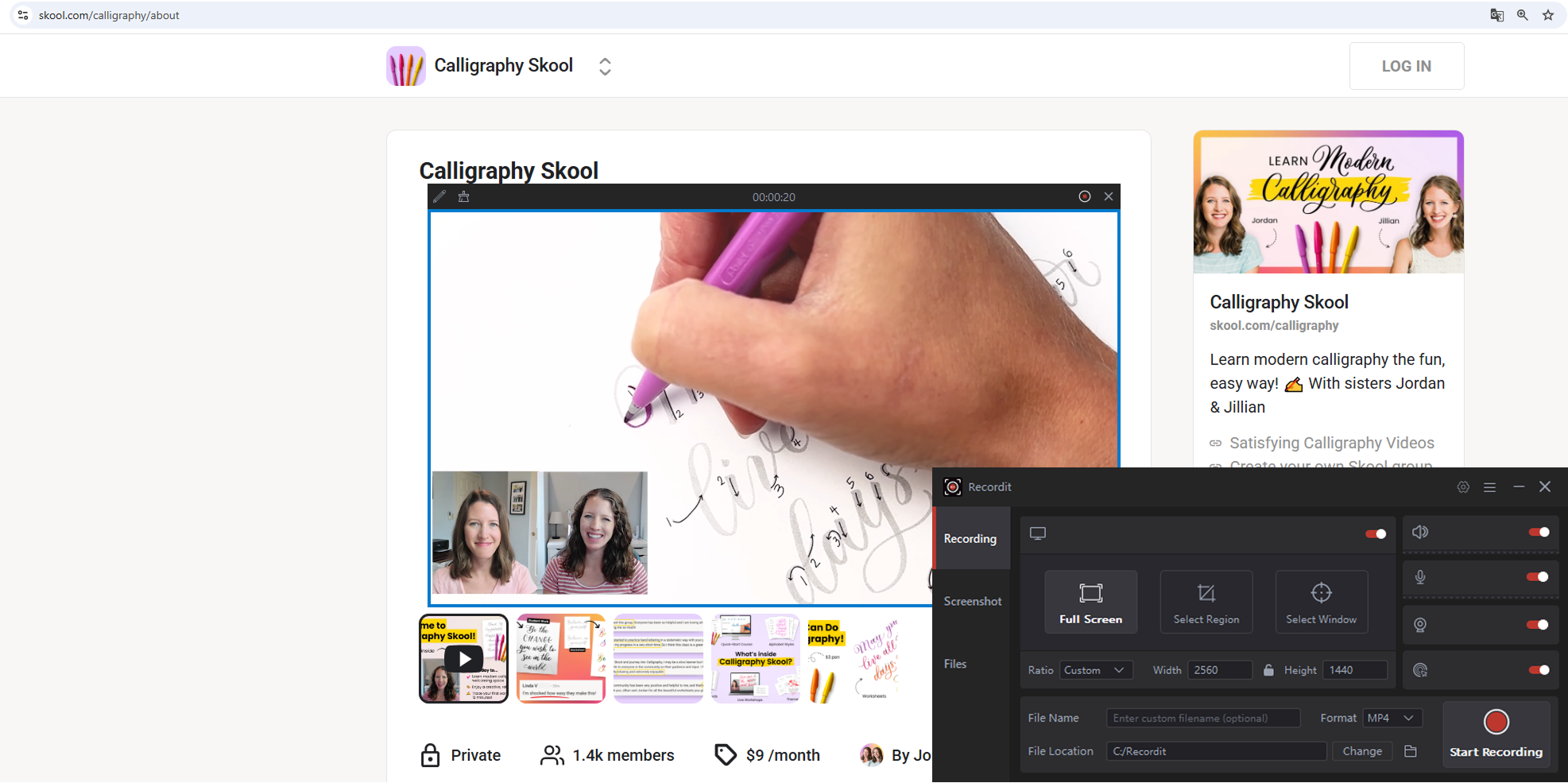This screenshot has width=1568, height=783.
Task: Switch to the Recording tab
Action: [x=970, y=538]
